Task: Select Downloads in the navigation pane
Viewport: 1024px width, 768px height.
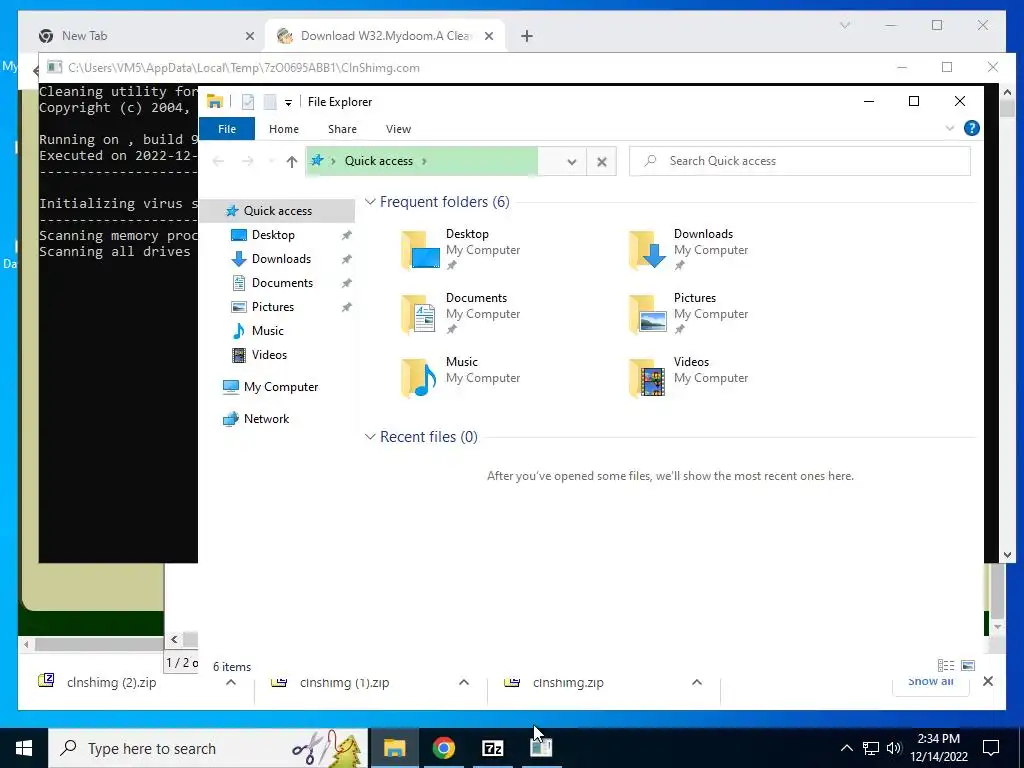Action: coord(281,259)
